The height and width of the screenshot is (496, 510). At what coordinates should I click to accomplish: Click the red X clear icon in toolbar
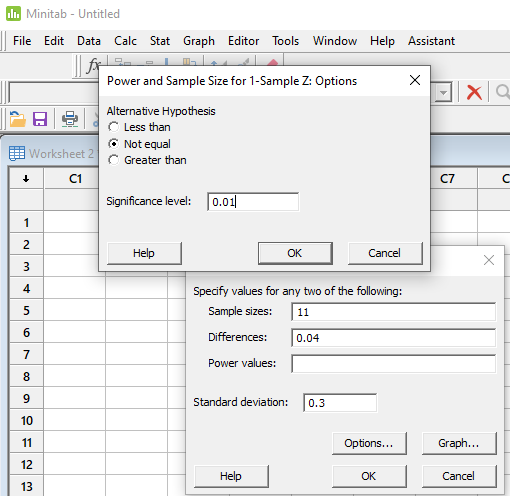tap(474, 92)
